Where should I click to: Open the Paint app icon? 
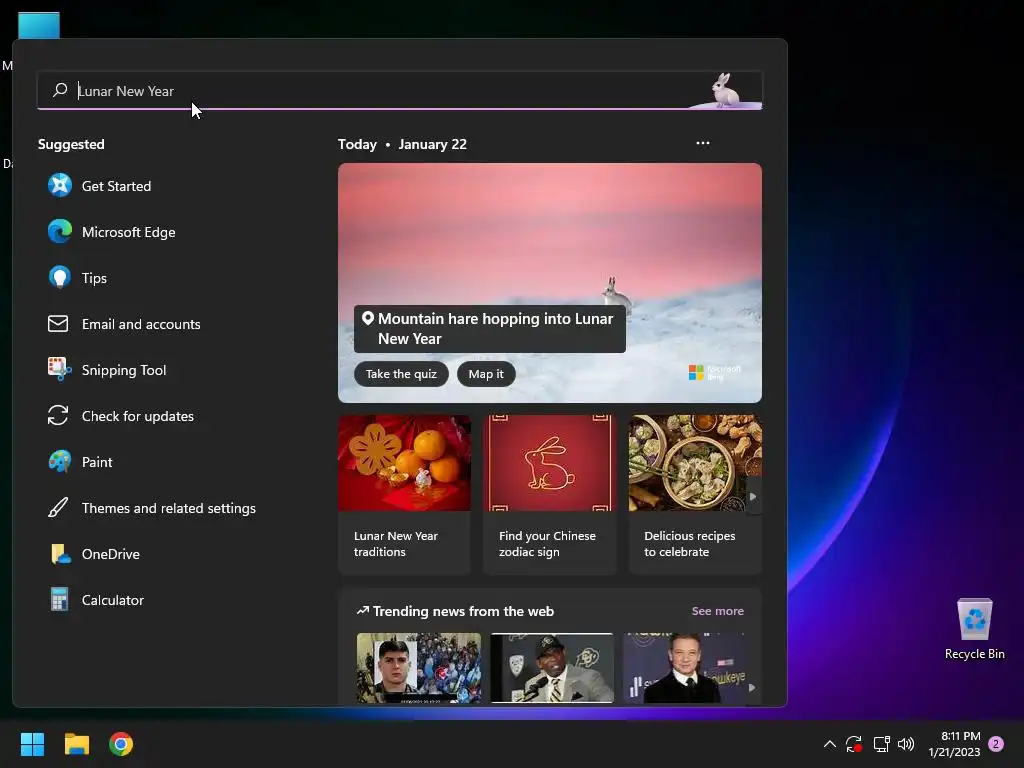[x=59, y=462]
